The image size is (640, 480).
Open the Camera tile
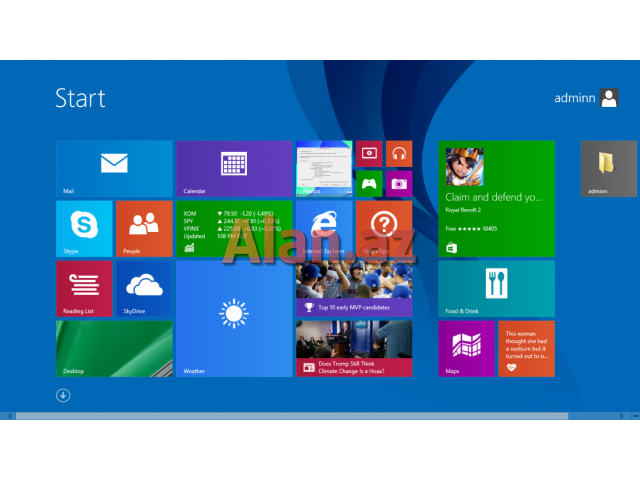pyautogui.click(x=399, y=184)
